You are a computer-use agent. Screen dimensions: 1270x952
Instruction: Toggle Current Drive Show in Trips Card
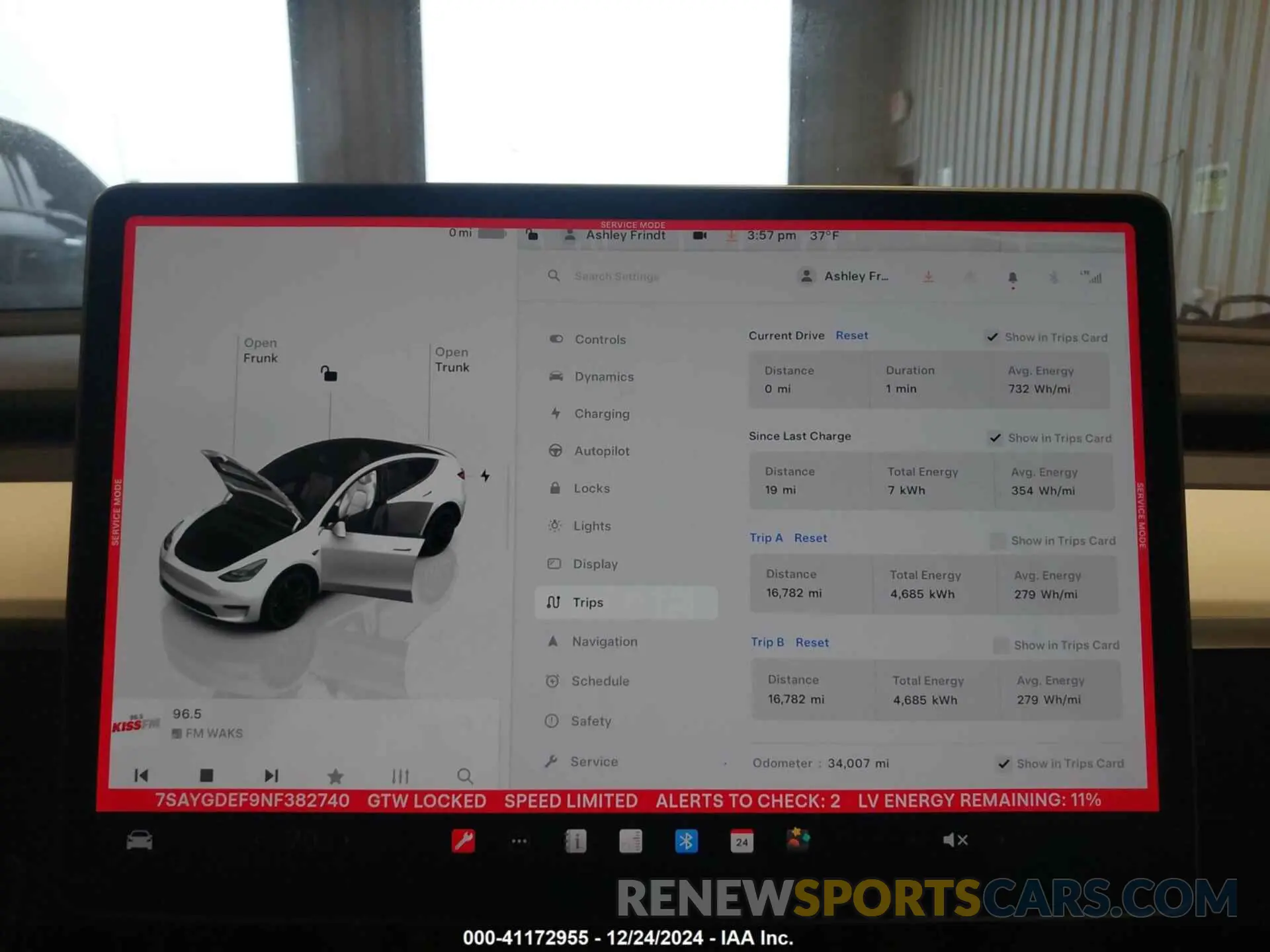992,337
